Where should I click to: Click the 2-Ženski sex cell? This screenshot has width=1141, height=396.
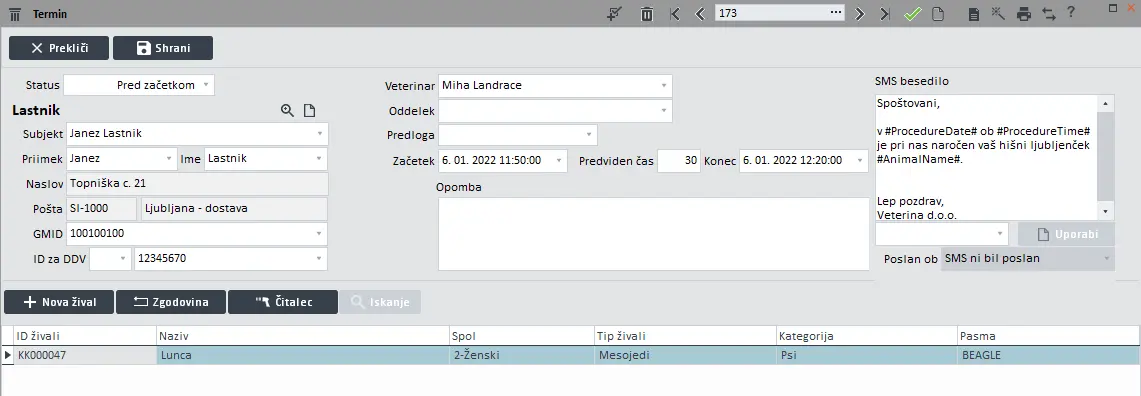(522, 355)
